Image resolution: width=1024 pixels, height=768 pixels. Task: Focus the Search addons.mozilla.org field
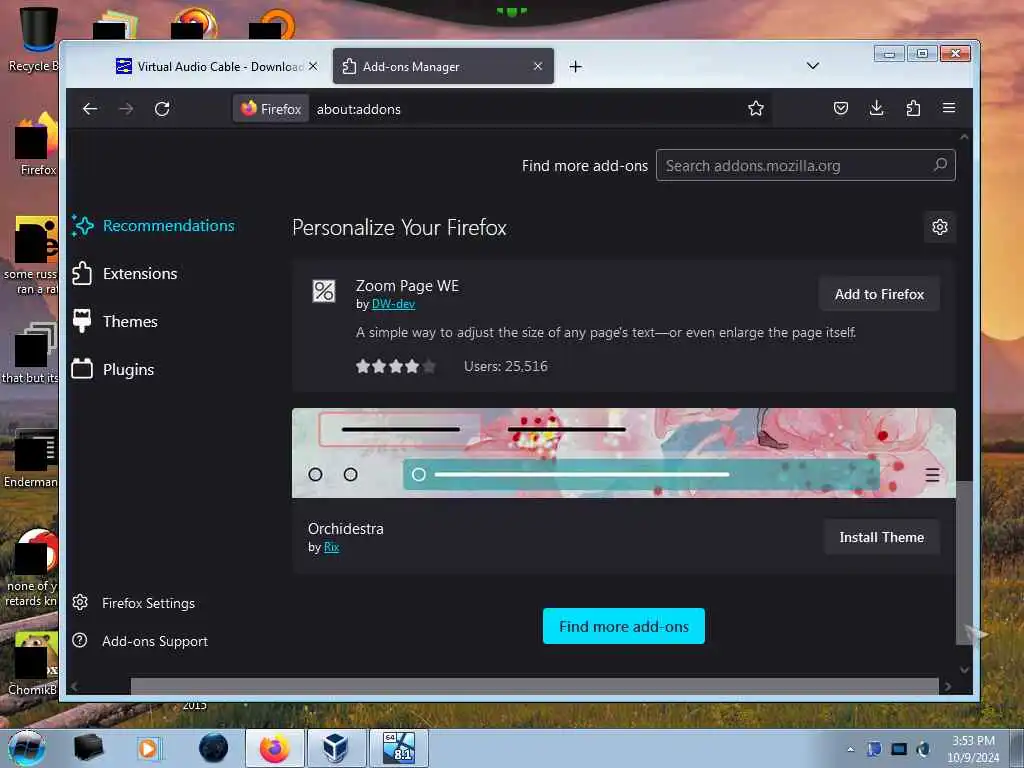805,165
